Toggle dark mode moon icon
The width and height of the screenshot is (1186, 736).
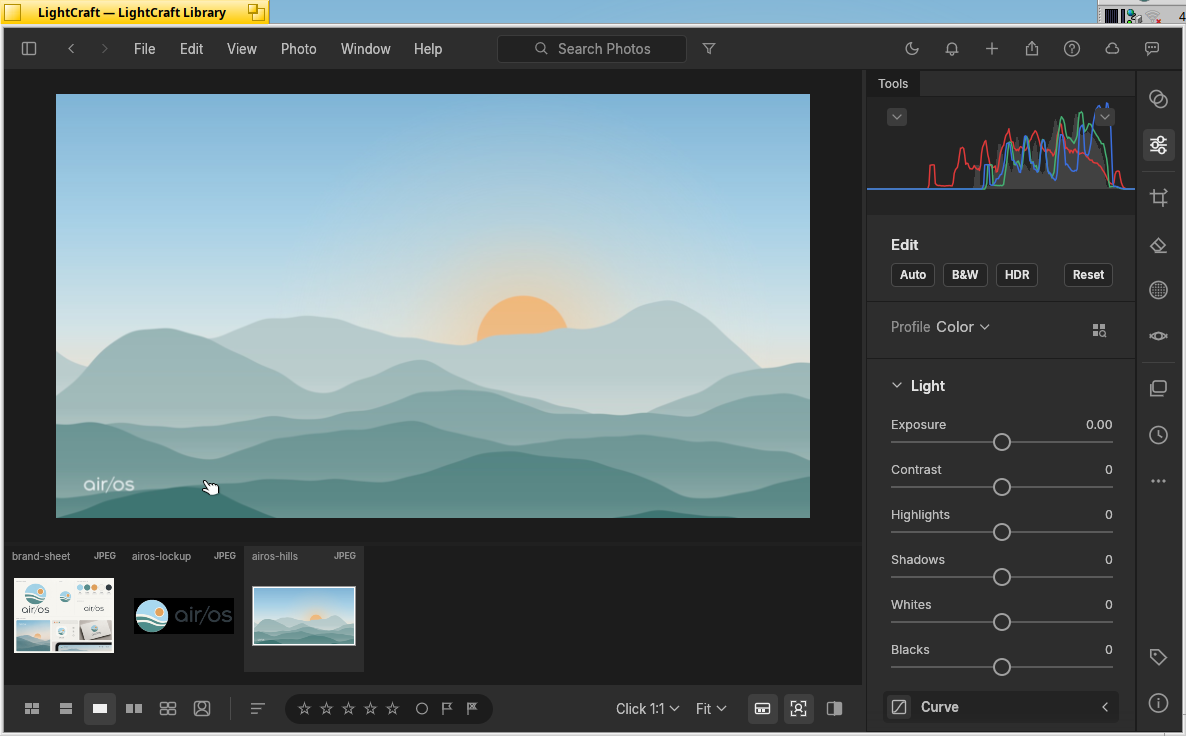(912, 48)
